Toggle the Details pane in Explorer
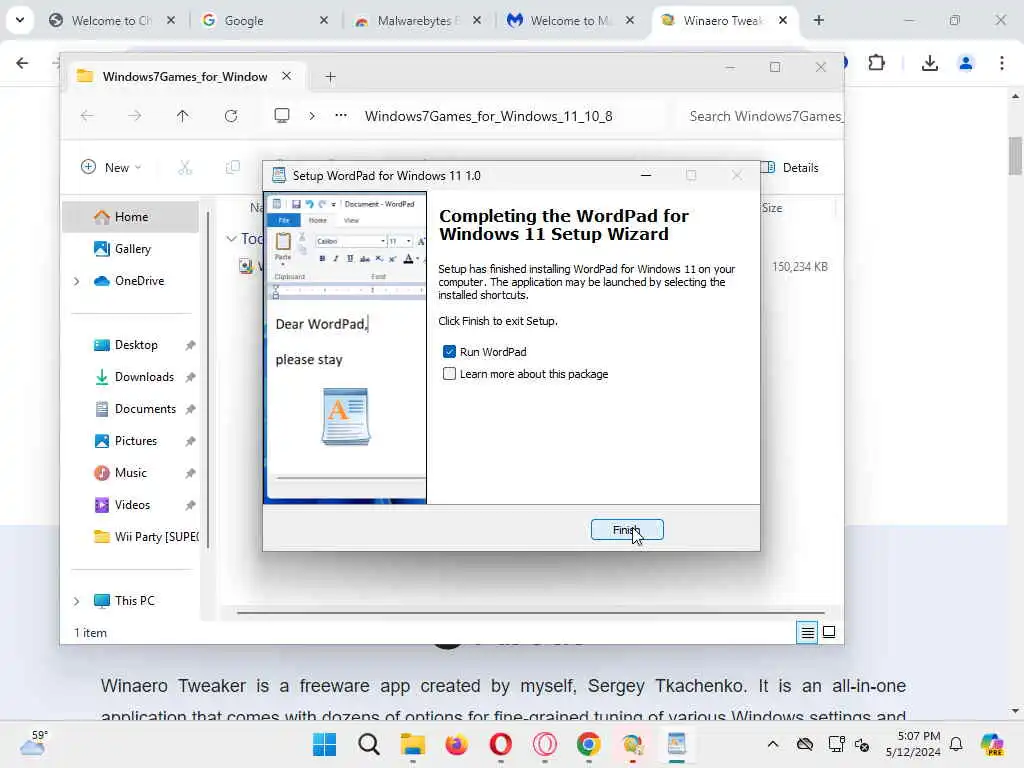 pyautogui.click(x=790, y=167)
